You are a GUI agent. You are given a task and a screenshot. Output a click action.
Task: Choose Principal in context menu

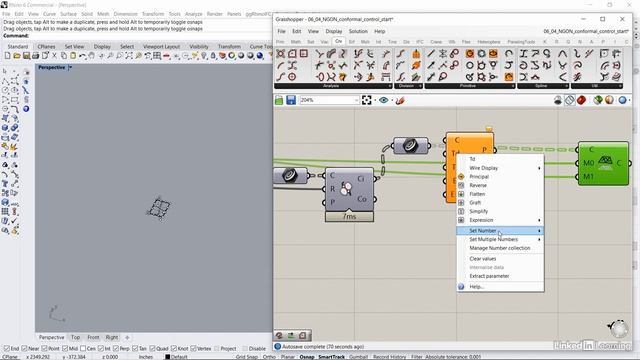coord(500,177)
